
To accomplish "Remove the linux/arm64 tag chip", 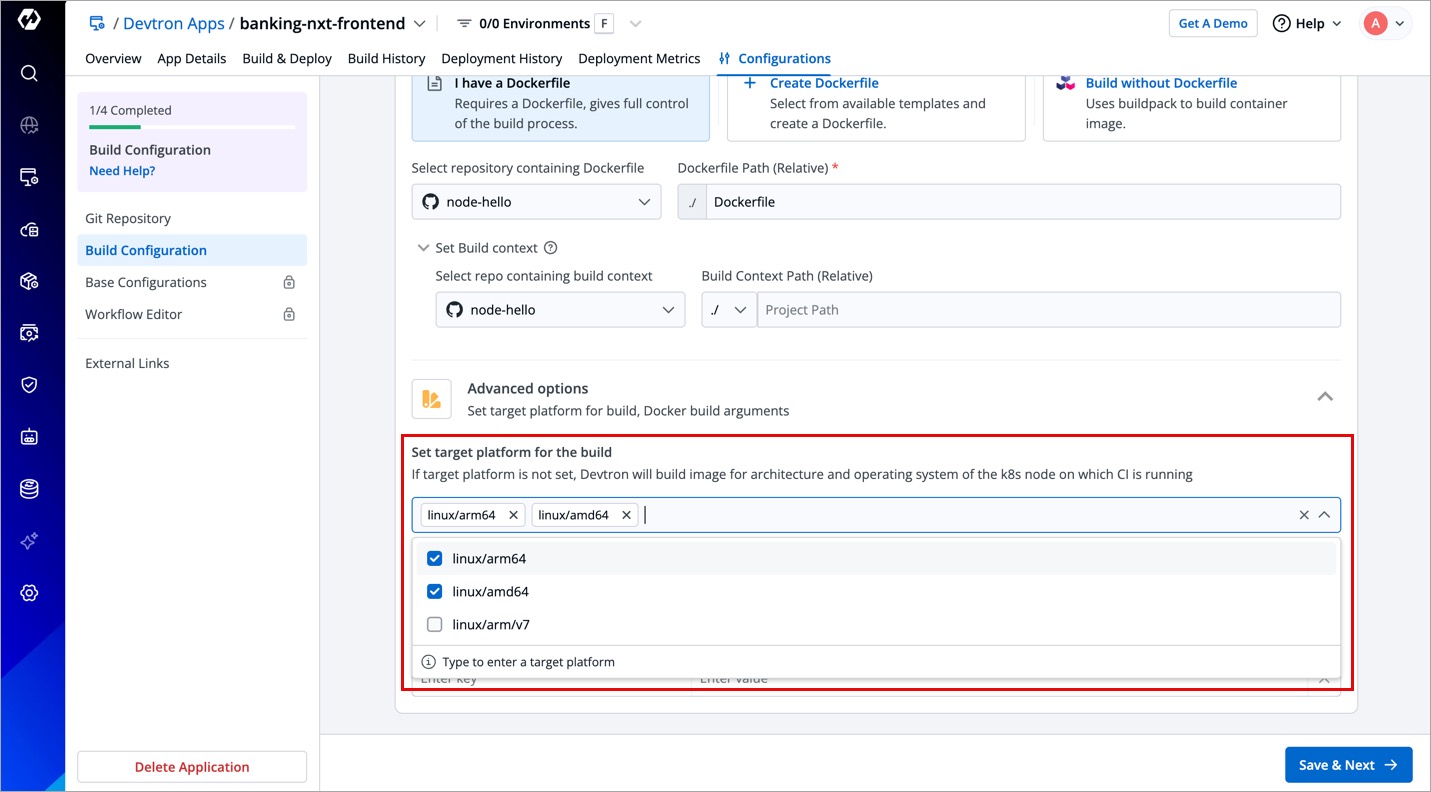I will pyautogui.click(x=513, y=515).
